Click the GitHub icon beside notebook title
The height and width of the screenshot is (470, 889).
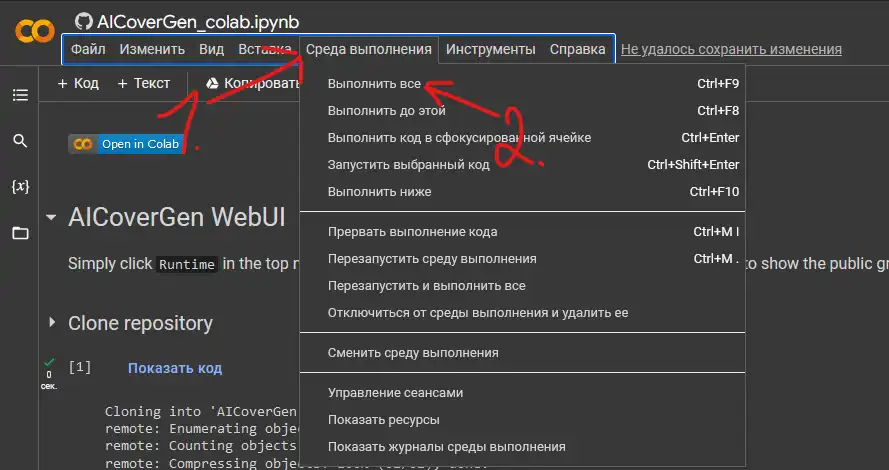(x=84, y=22)
